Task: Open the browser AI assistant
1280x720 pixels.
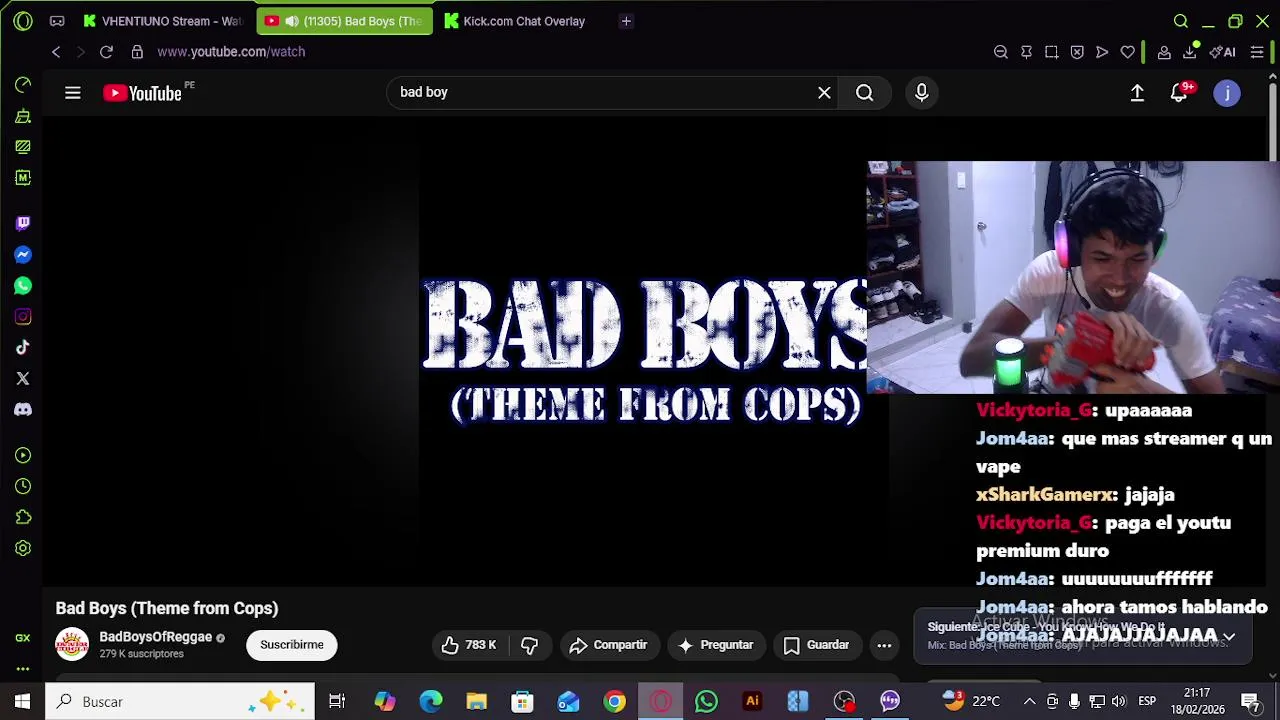Action: (x=1223, y=52)
